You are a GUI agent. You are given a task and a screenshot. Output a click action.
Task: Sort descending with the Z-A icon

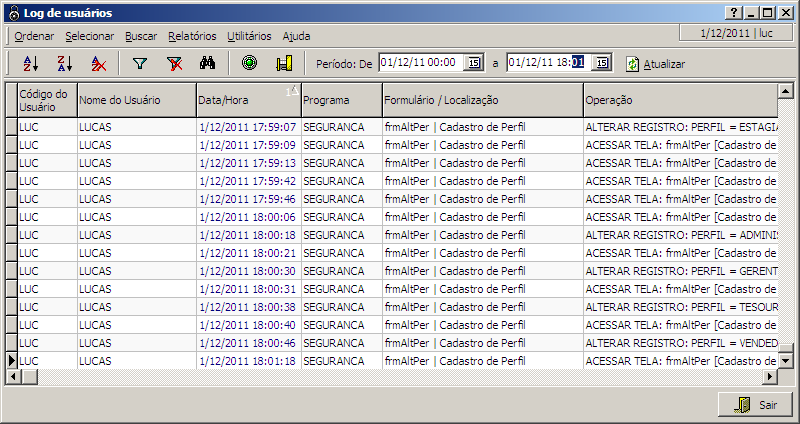click(64, 63)
